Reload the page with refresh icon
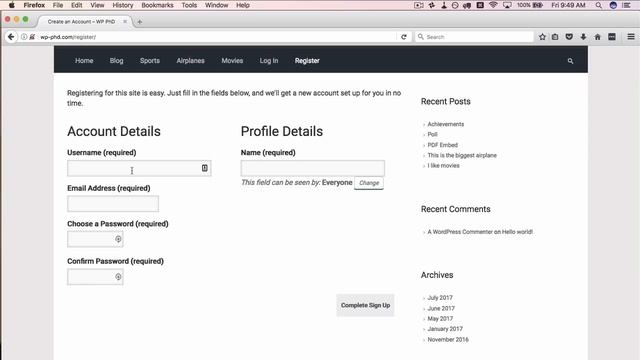 point(404,37)
